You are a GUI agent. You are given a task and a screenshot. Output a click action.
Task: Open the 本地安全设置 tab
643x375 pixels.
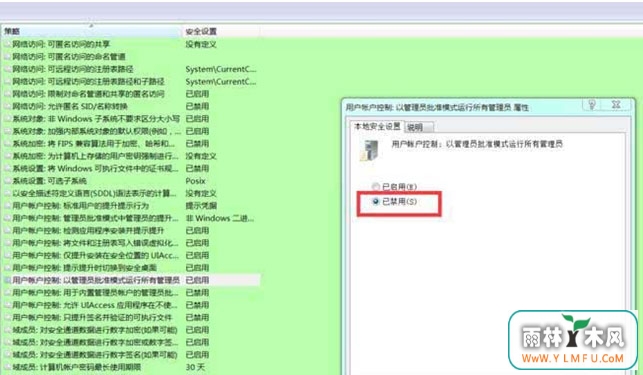pyautogui.click(x=377, y=126)
